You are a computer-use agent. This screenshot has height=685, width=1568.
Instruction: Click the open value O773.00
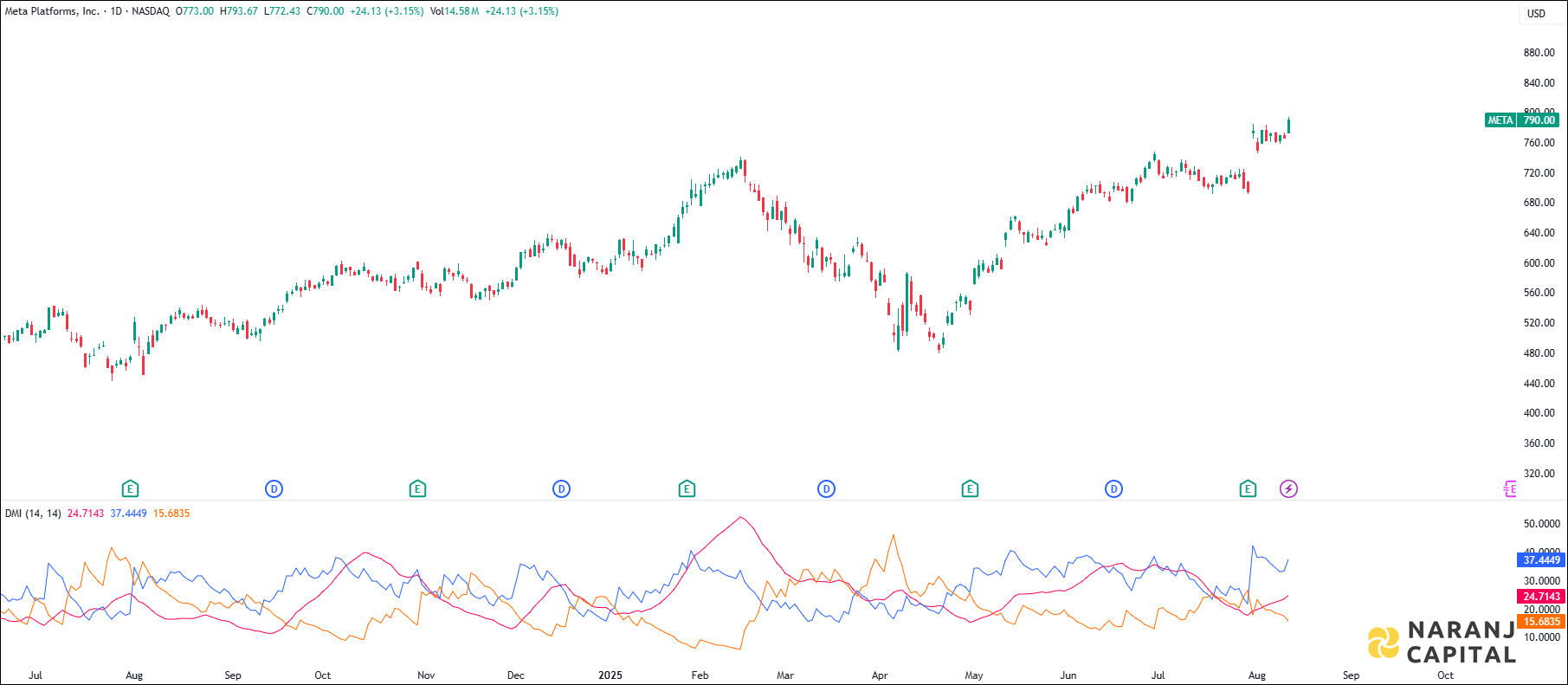[x=195, y=11]
